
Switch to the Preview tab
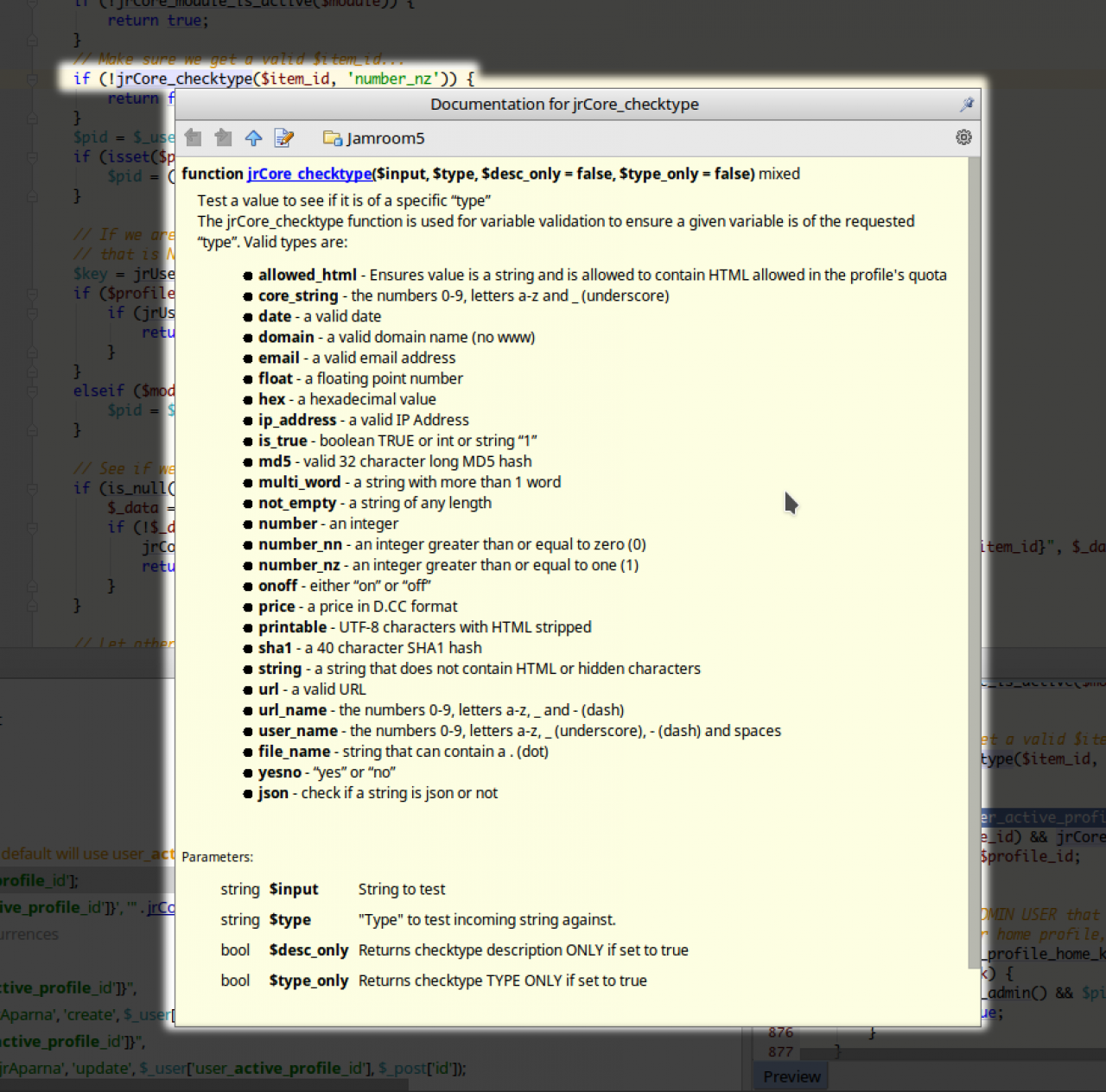coord(791,1076)
